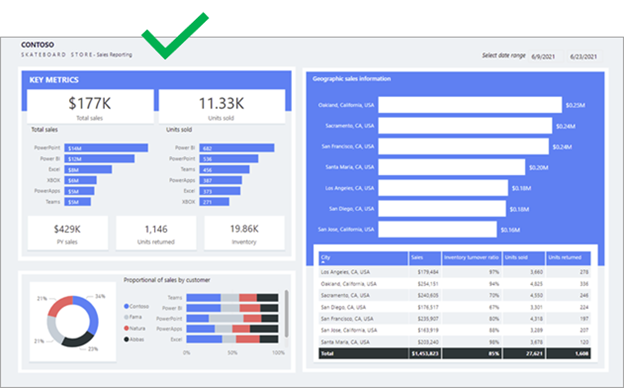Click "Proportional of sales by customer" title
Screen dimensions: 624x388
(167, 280)
